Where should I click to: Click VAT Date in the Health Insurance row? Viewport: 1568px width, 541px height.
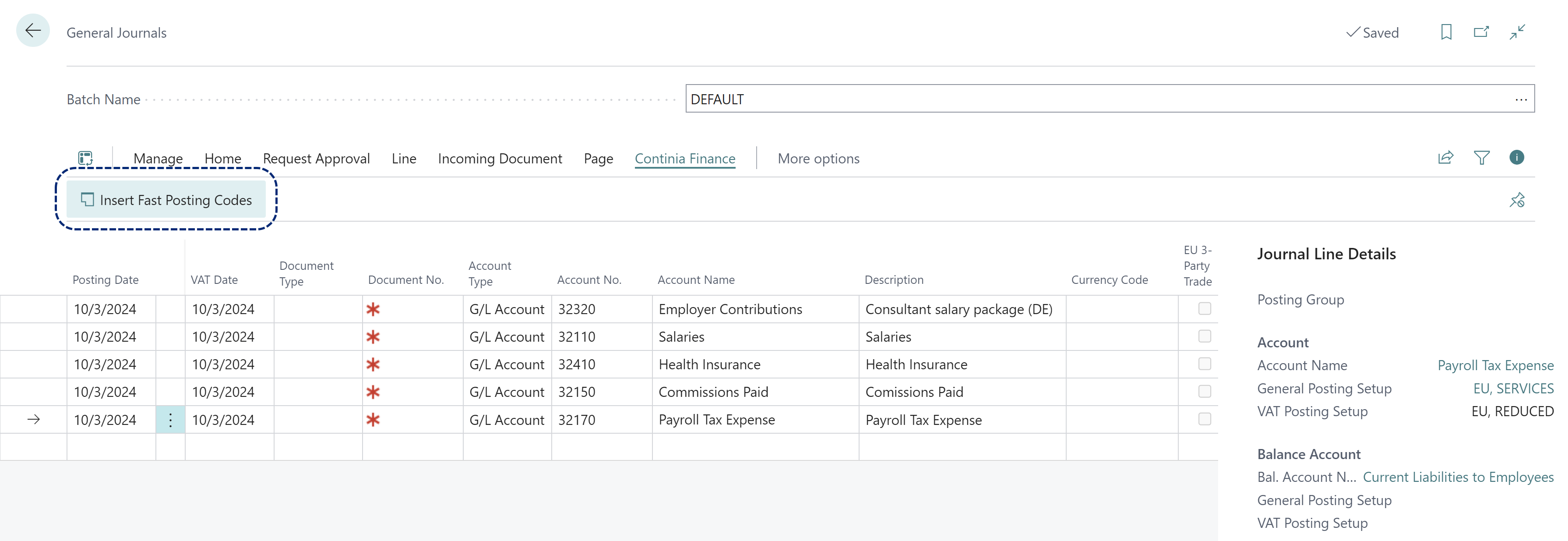229,364
